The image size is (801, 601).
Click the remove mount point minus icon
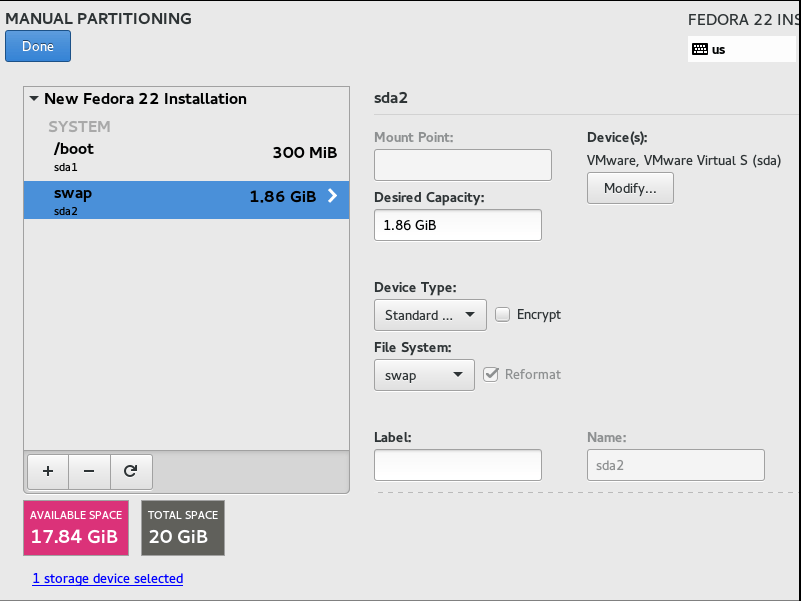89,471
